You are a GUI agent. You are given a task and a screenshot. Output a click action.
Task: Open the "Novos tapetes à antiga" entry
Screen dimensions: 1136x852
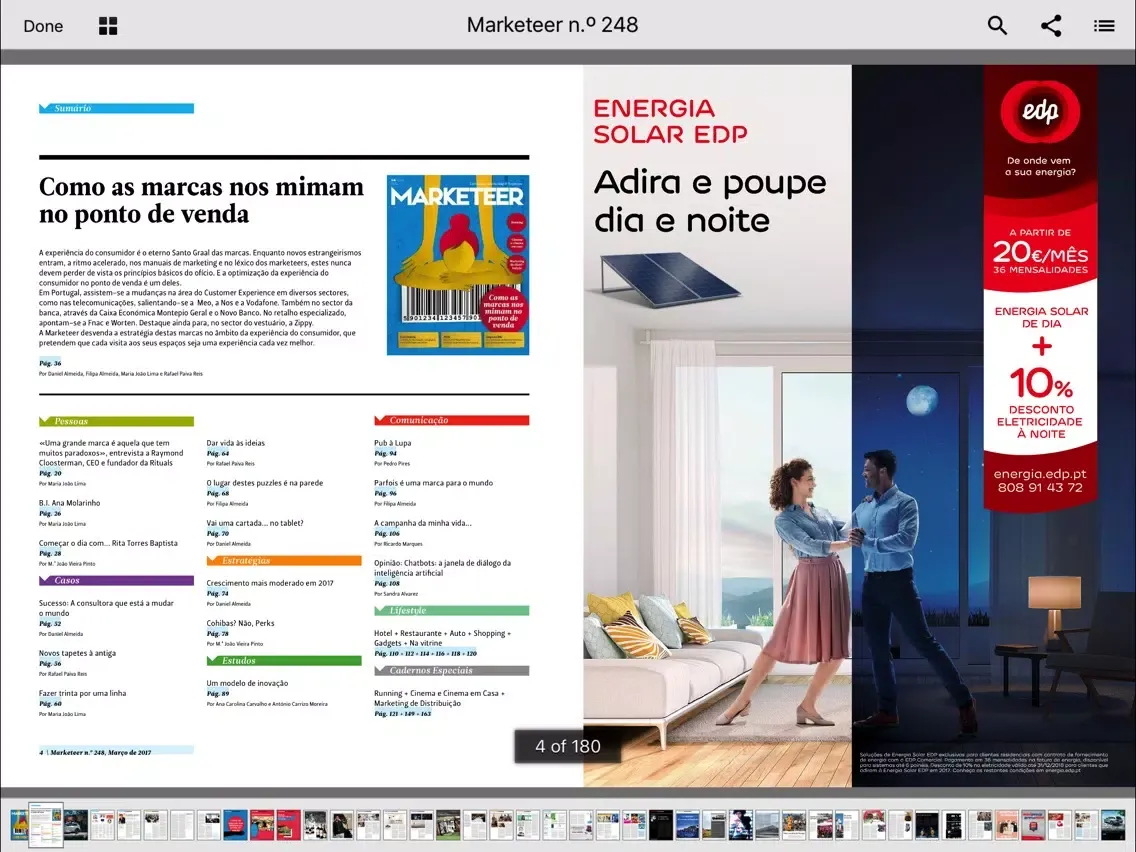[78, 653]
